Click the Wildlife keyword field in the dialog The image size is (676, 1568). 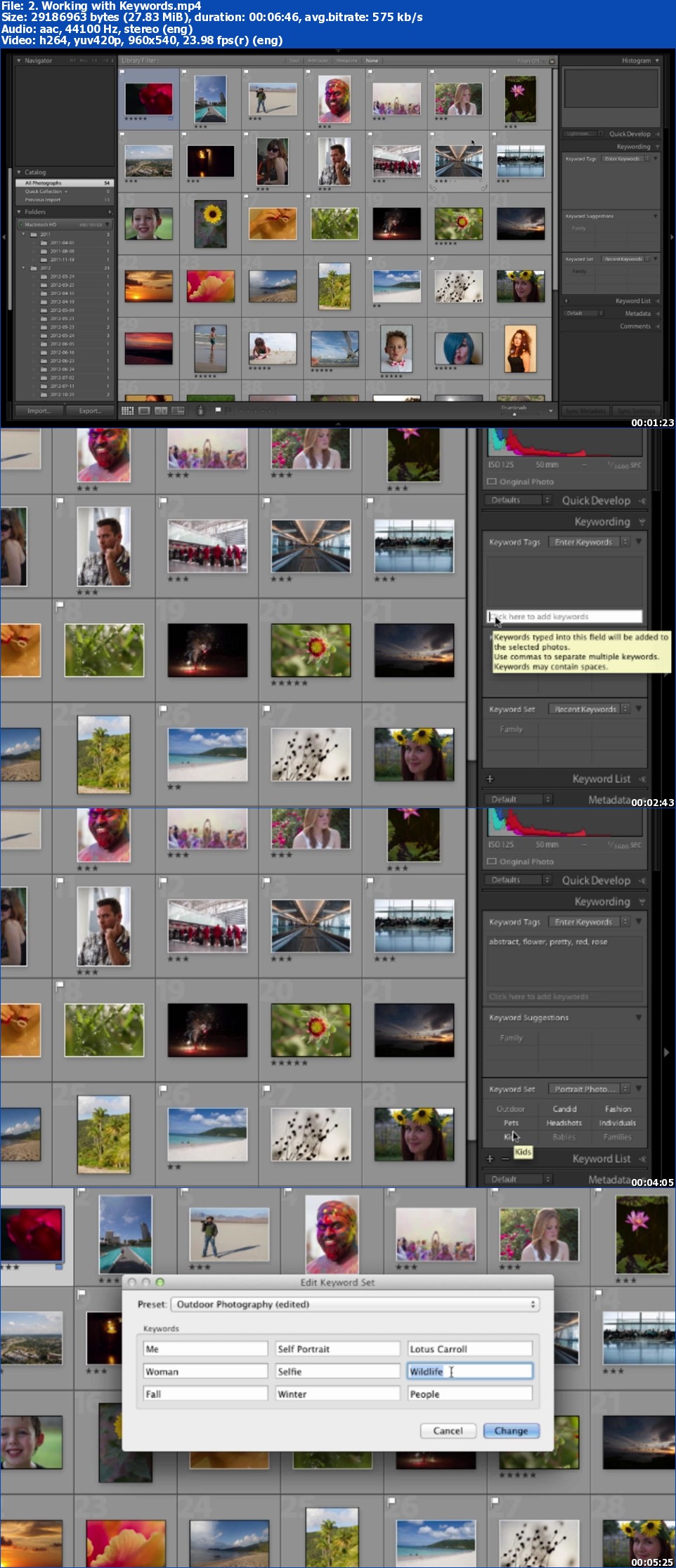coord(469,1371)
